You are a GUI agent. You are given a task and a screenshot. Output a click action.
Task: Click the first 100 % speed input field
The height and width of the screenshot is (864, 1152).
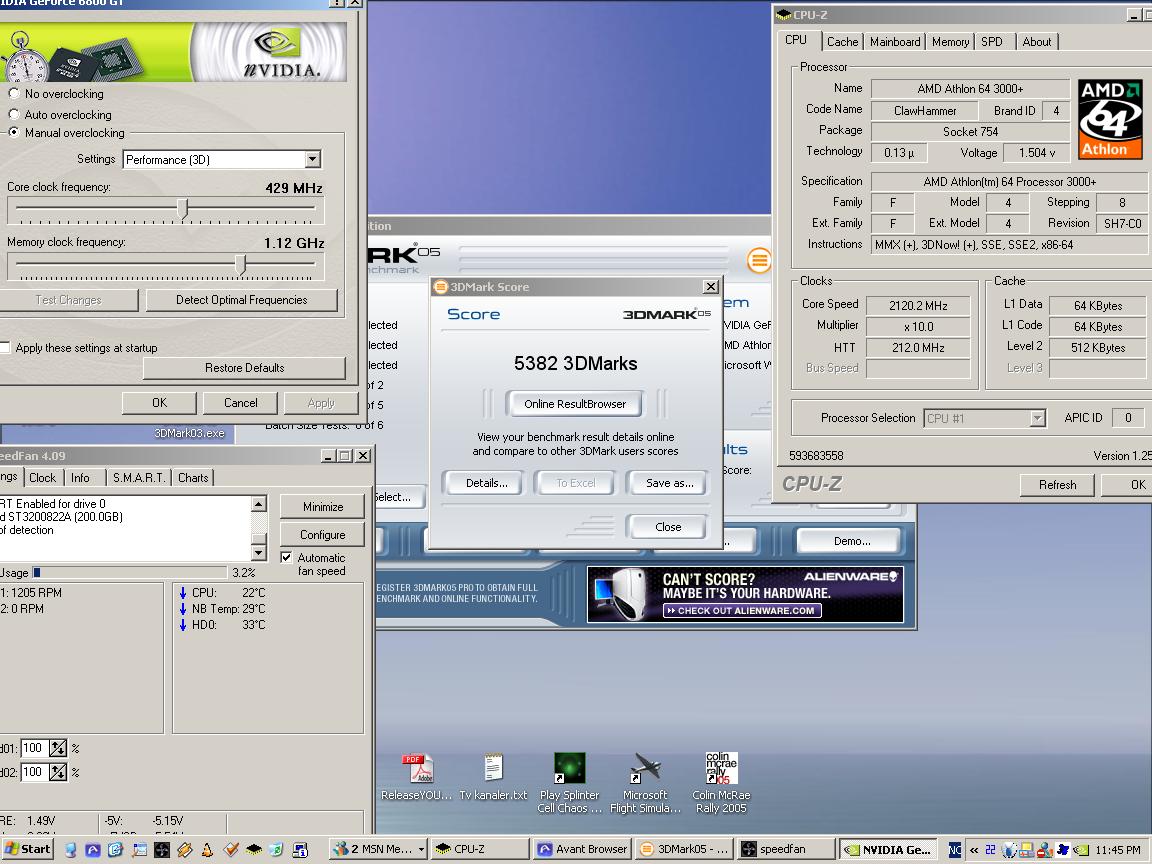click(34, 748)
